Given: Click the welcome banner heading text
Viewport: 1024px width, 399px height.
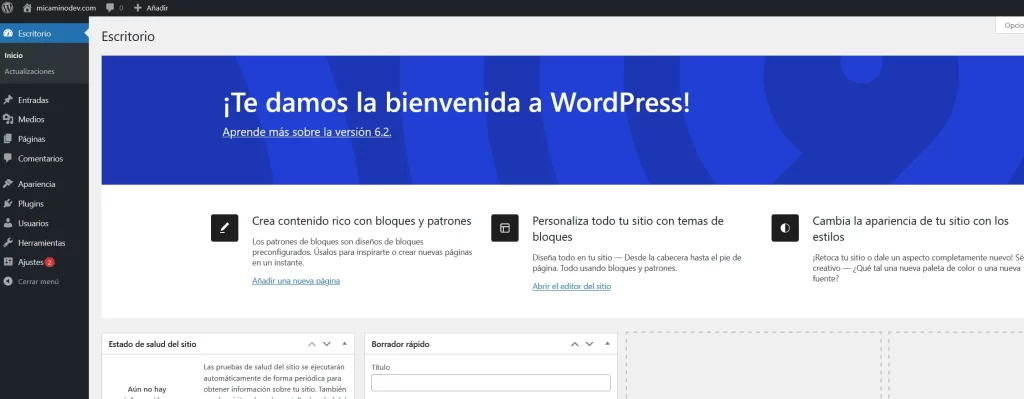Looking at the screenshot, I should pyautogui.click(x=456, y=103).
